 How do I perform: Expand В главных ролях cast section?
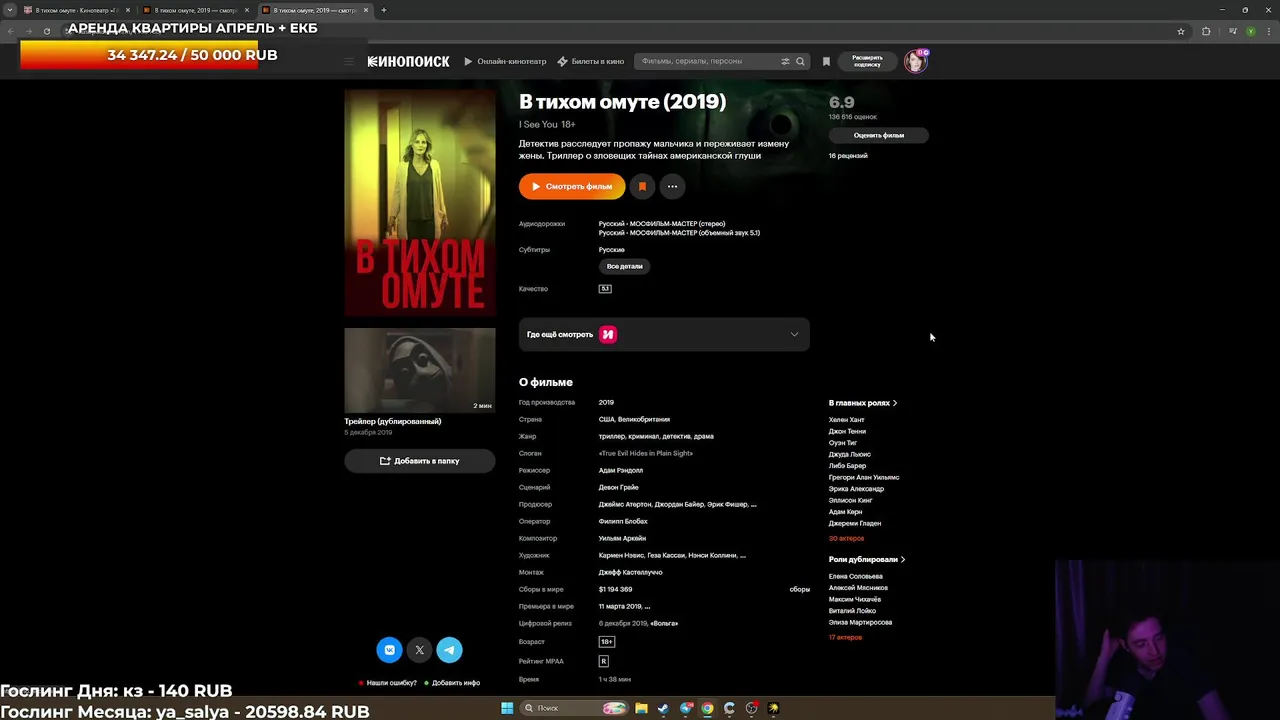(863, 403)
